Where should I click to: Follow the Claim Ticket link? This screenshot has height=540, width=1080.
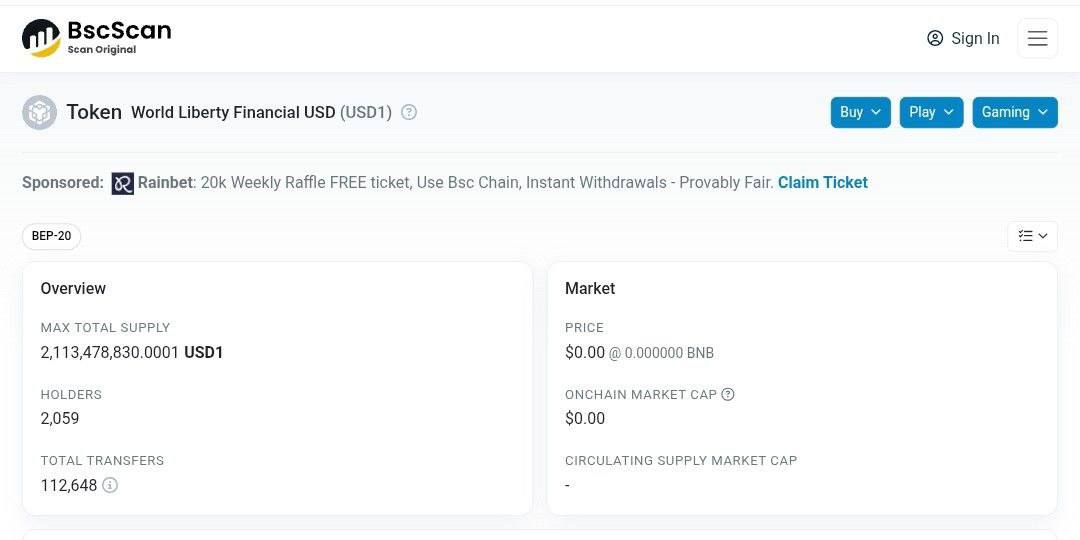click(822, 183)
